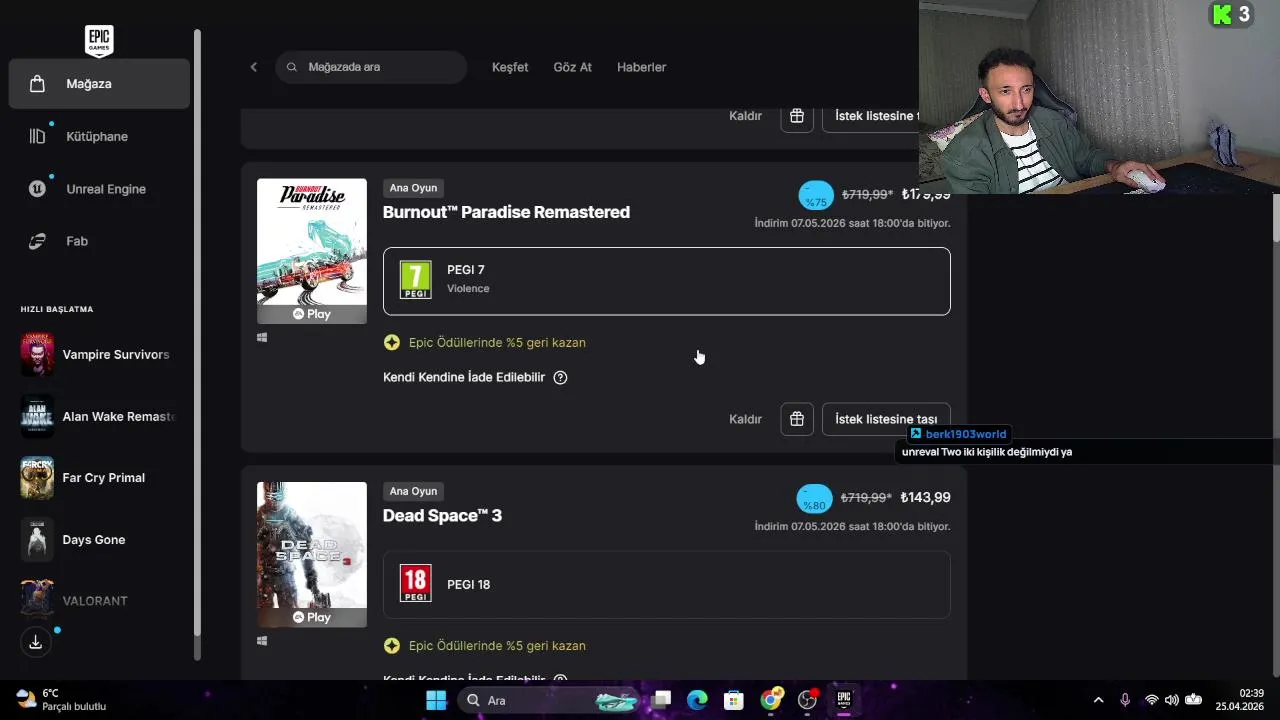Click Kaldır on the top partially visible item
This screenshot has width=1280, height=720.
click(745, 116)
